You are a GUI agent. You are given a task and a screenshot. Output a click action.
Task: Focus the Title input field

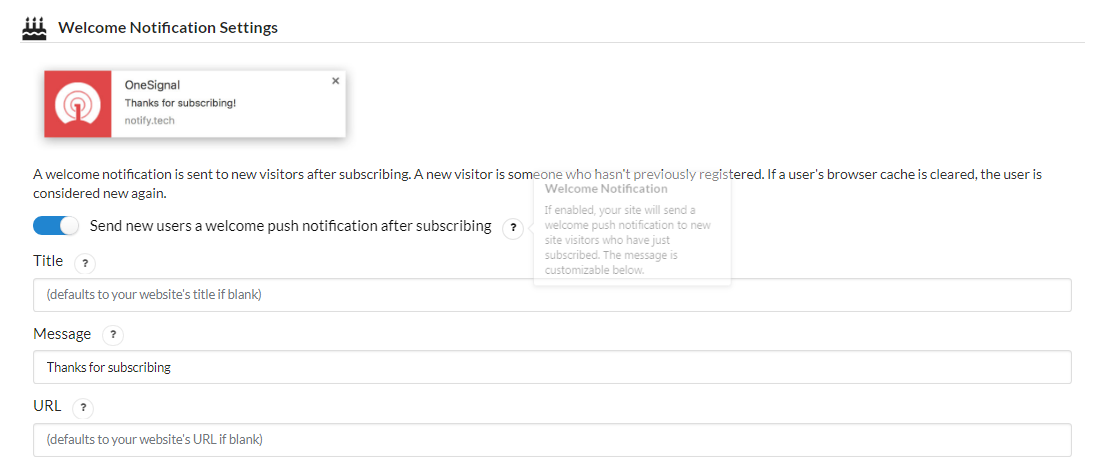[552, 295]
